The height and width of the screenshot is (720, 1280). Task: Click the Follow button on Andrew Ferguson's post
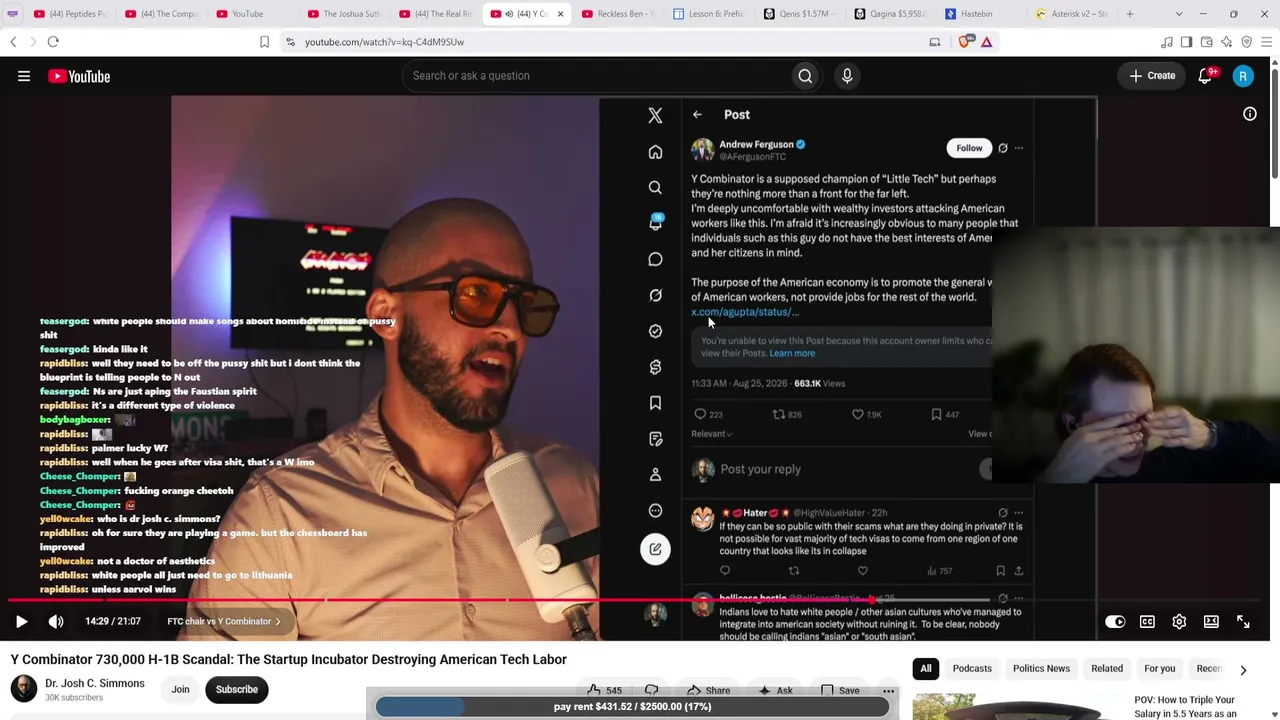tap(969, 148)
